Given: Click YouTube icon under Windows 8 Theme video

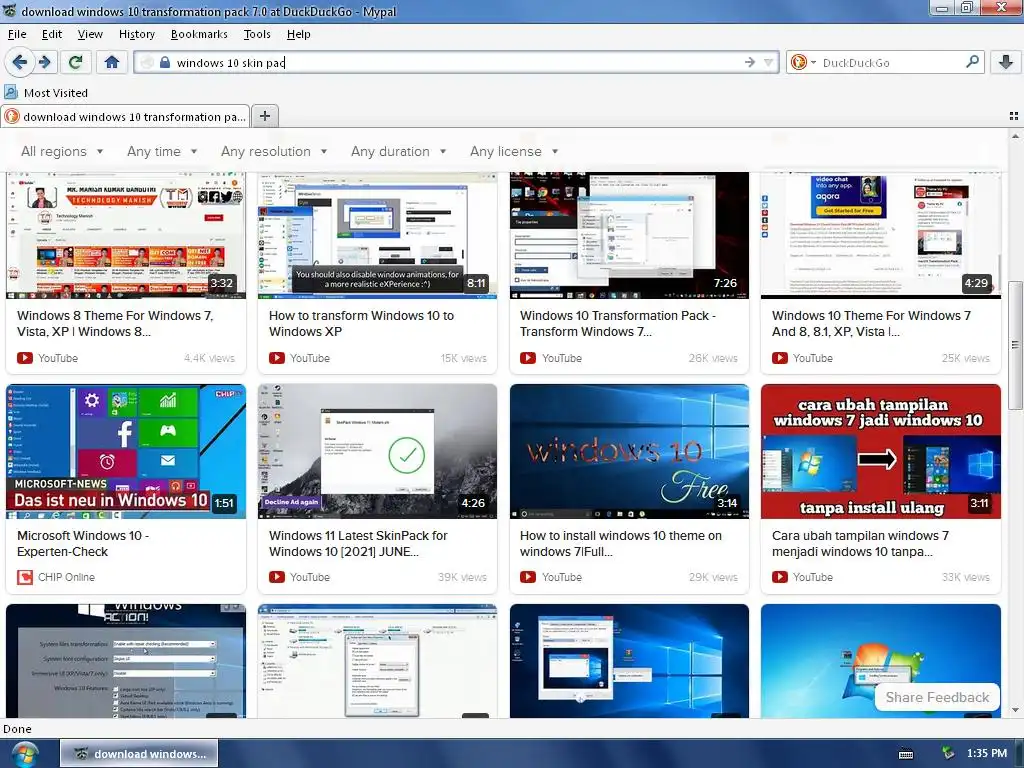Looking at the screenshot, I should pos(25,358).
